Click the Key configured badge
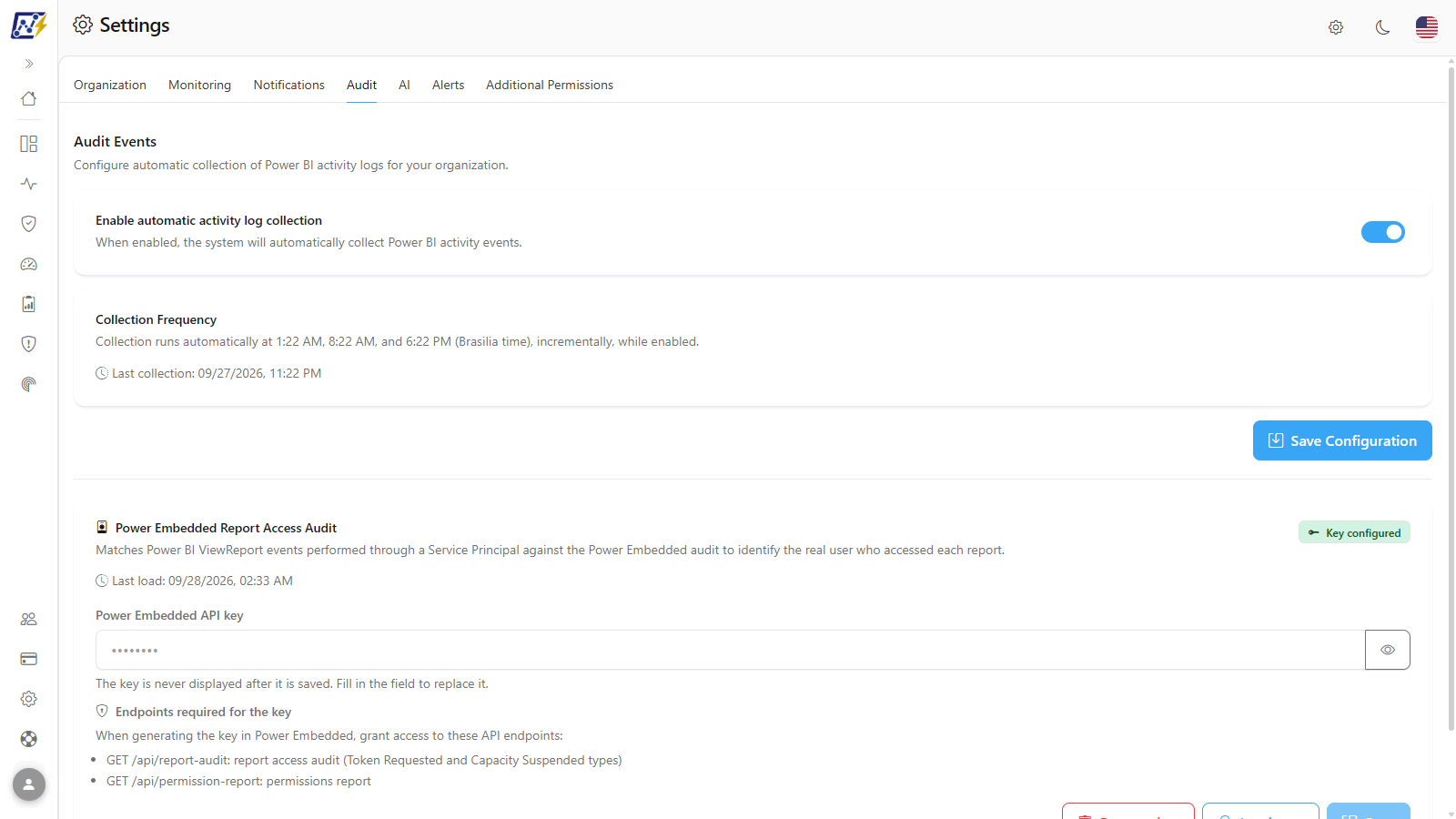1456x819 pixels. 1354,532
